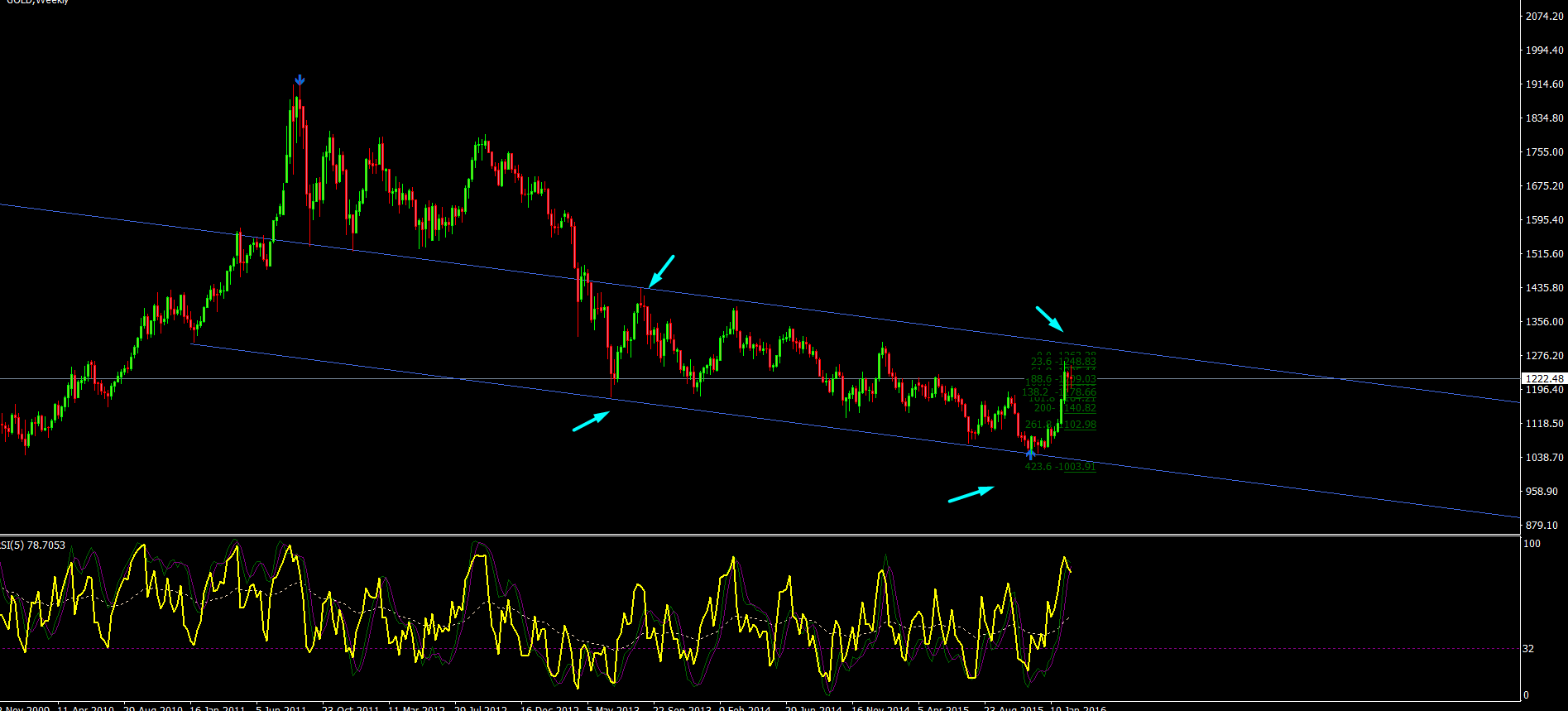Click the 1356.00 price axis label
The image size is (1568, 711).
pyautogui.click(x=1545, y=322)
